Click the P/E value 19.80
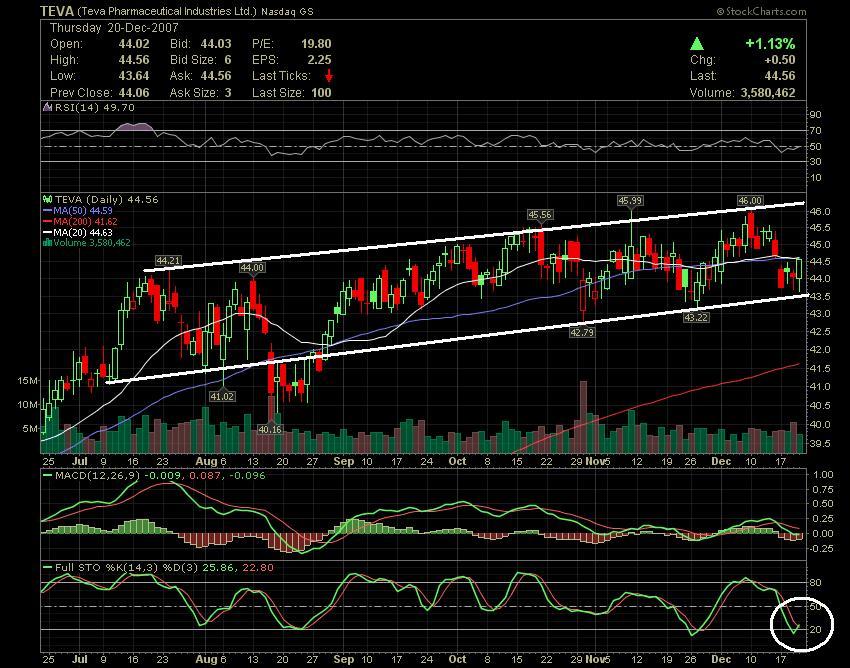 coord(316,44)
